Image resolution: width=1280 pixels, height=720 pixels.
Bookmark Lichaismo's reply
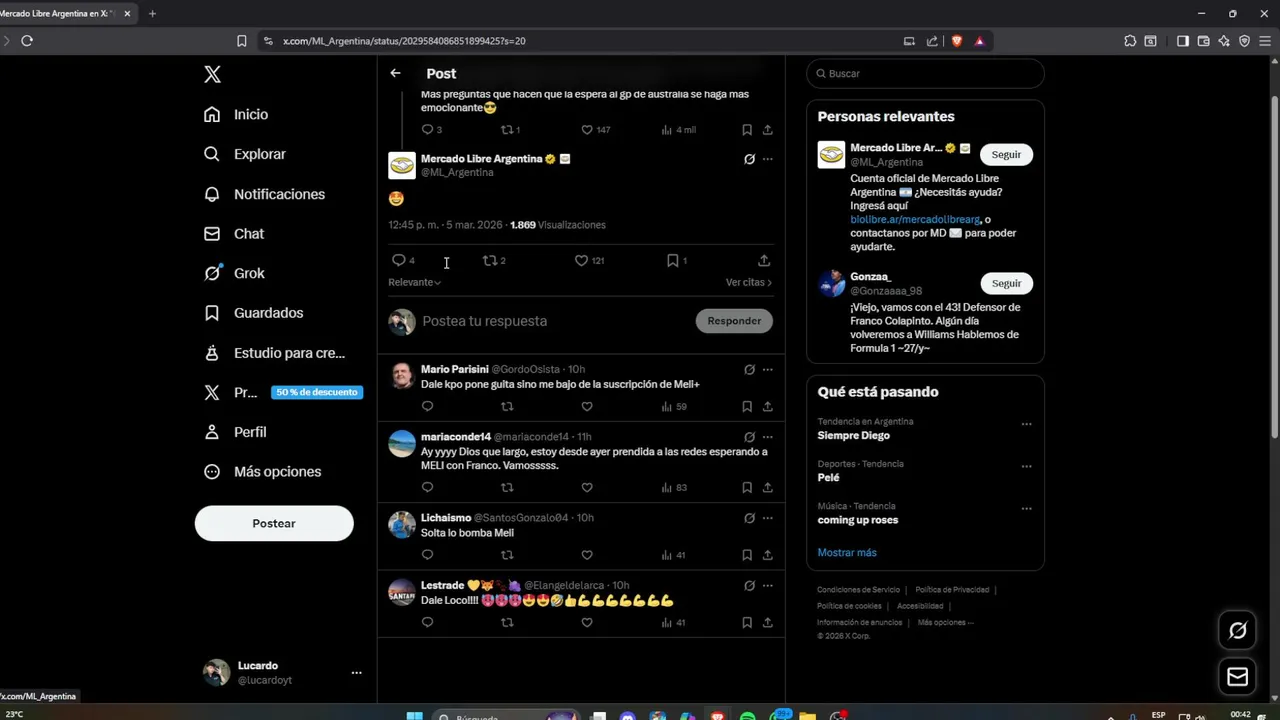click(x=747, y=555)
